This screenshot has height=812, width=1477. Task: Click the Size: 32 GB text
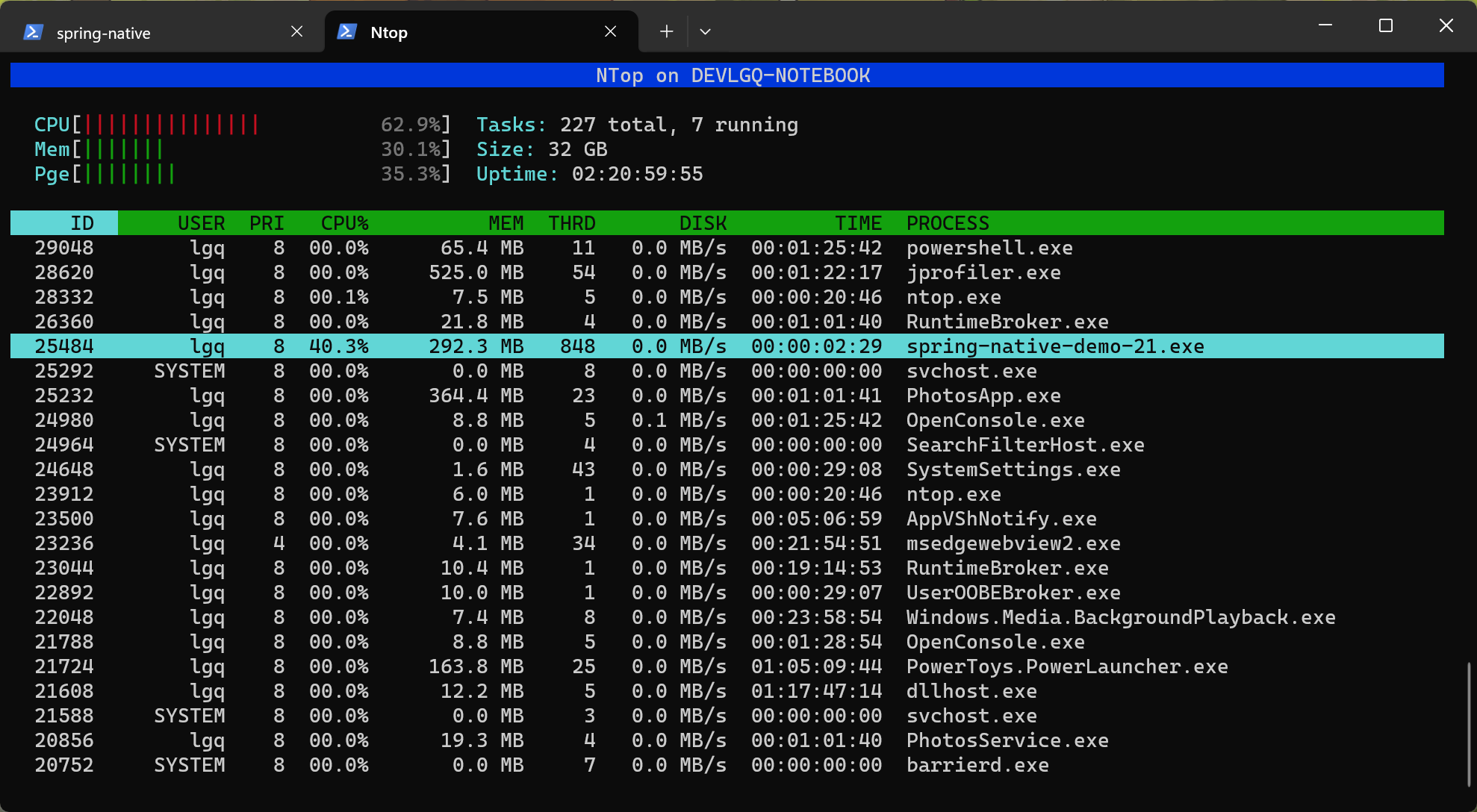(x=542, y=149)
